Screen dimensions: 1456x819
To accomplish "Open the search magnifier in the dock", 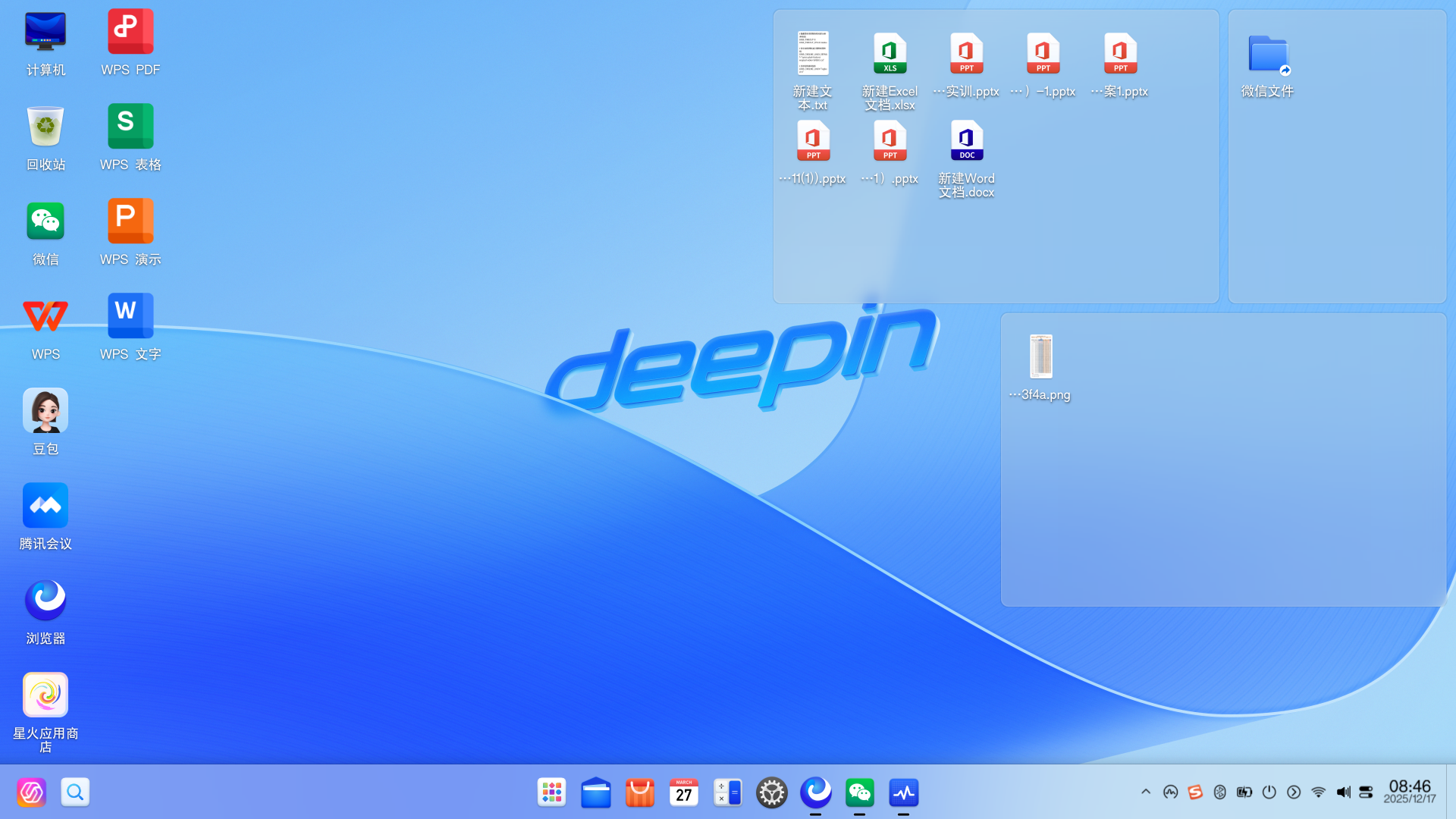I will click(75, 792).
